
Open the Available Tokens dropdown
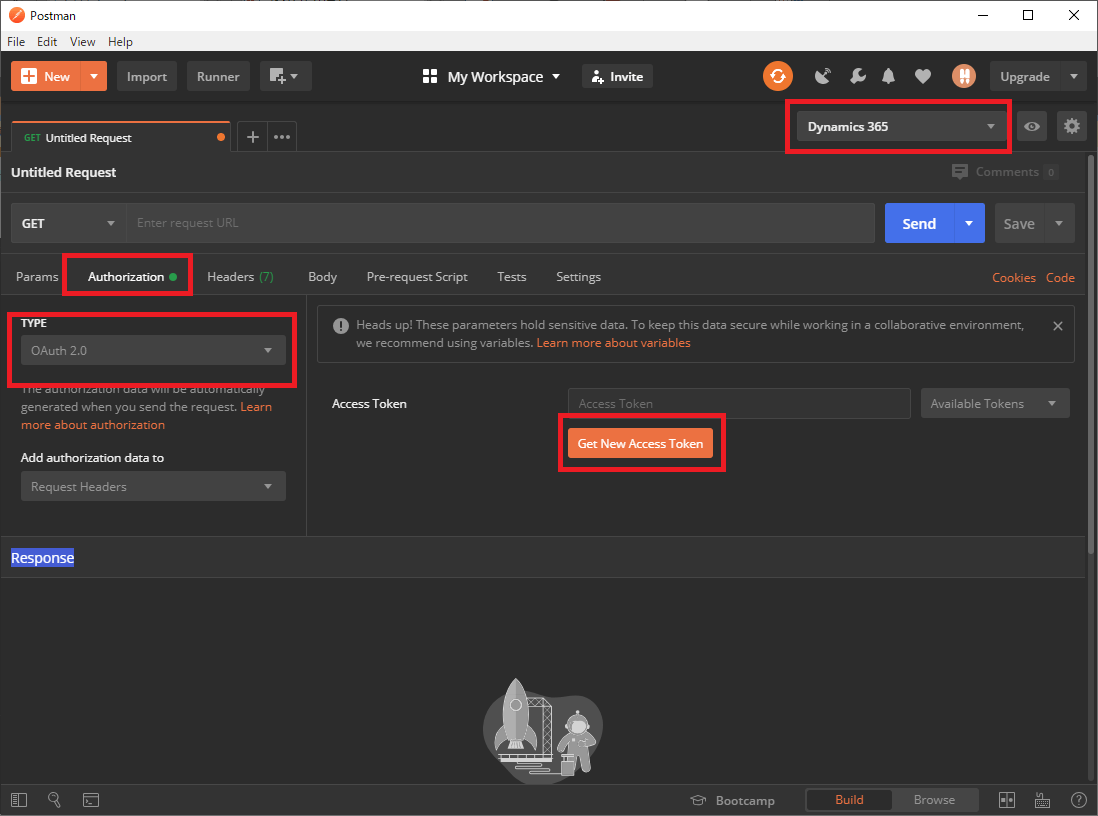[x=995, y=403]
